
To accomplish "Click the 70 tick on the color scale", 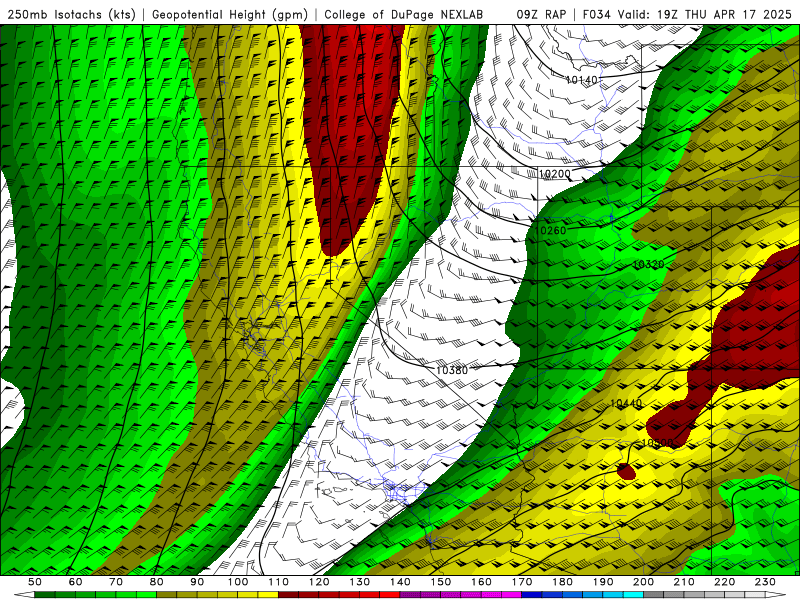I will point(116,582).
